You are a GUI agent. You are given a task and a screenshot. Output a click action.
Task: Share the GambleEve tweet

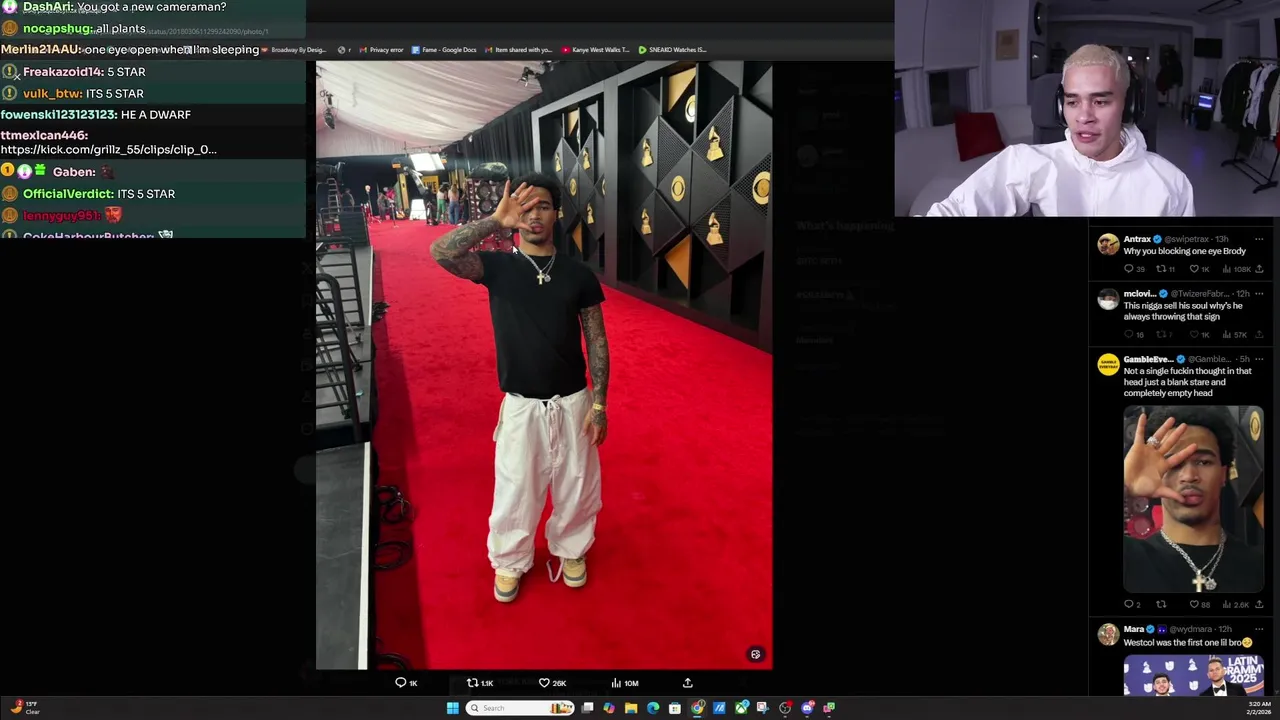click(x=1258, y=604)
